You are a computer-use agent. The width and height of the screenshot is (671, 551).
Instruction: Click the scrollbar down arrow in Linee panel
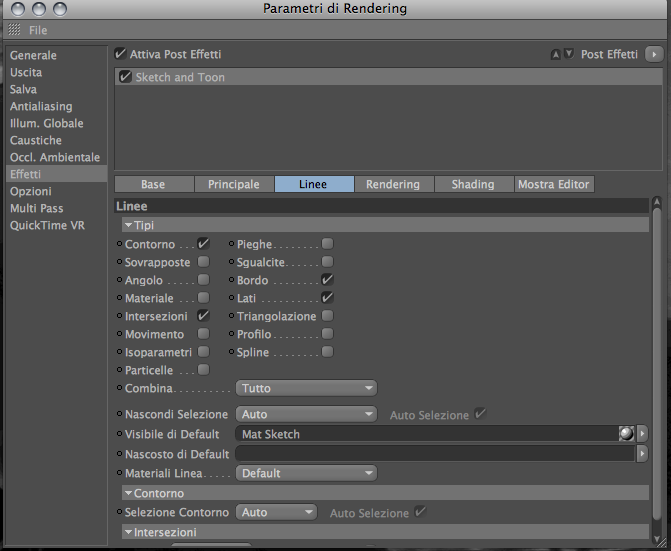click(657, 538)
